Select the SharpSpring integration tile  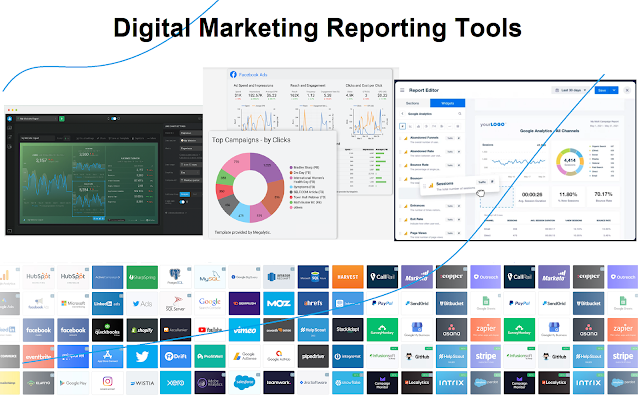[x=142, y=277]
